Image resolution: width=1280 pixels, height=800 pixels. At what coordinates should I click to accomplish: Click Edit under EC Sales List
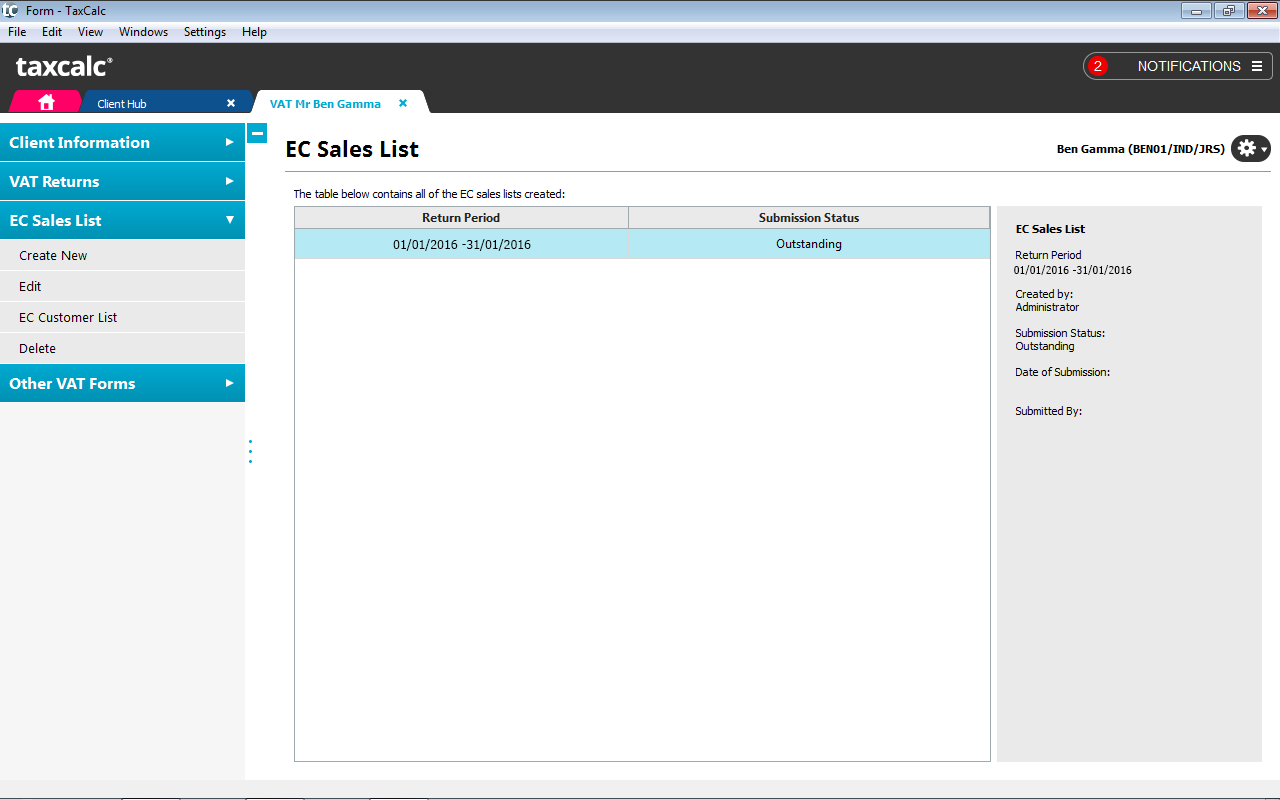(122, 286)
